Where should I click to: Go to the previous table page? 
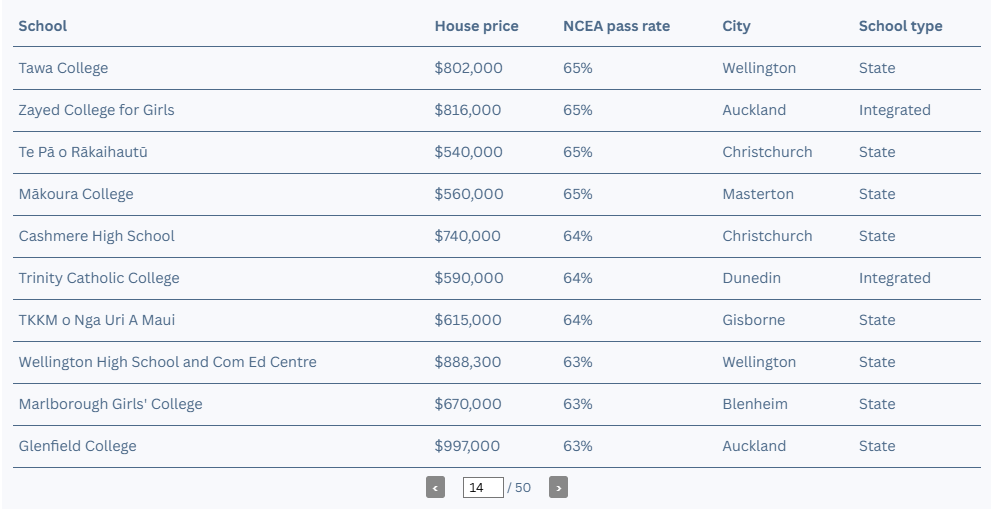coord(435,488)
